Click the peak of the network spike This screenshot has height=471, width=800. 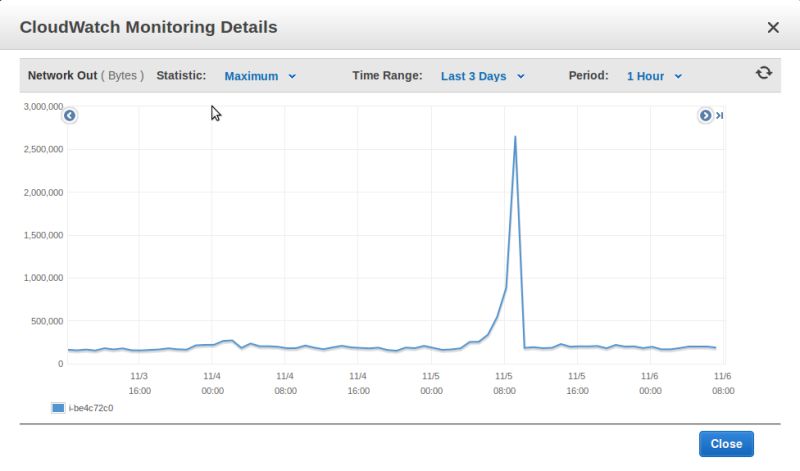[515, 137]
